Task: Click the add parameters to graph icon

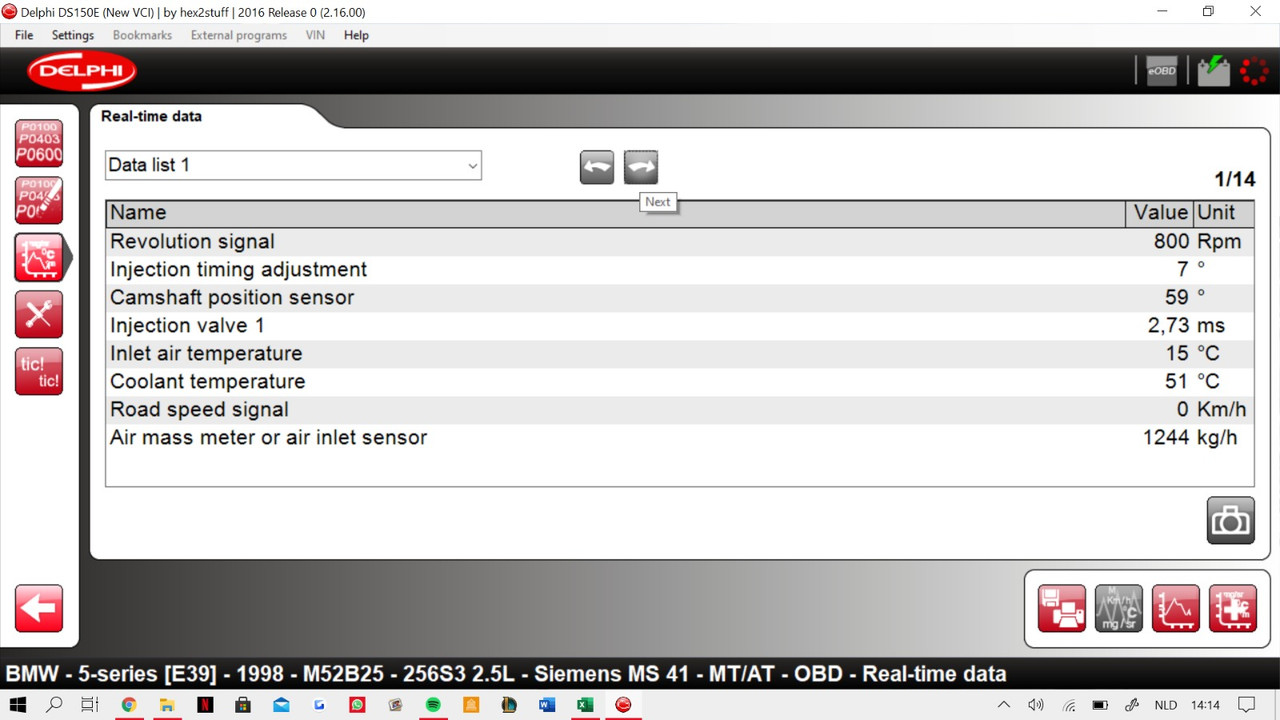Action: click(x=1233, y=608)
